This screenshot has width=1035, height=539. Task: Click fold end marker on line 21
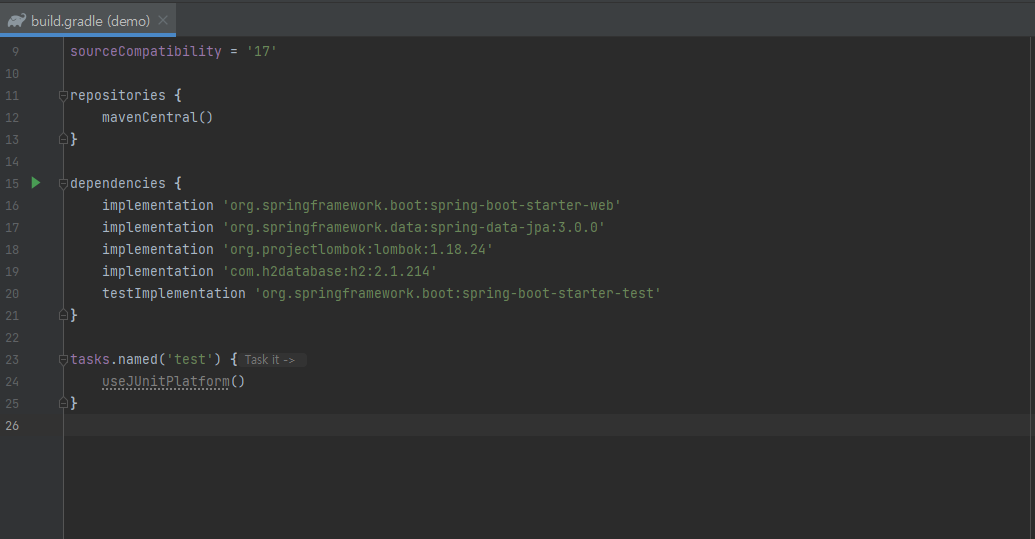(x=63, y=315)
